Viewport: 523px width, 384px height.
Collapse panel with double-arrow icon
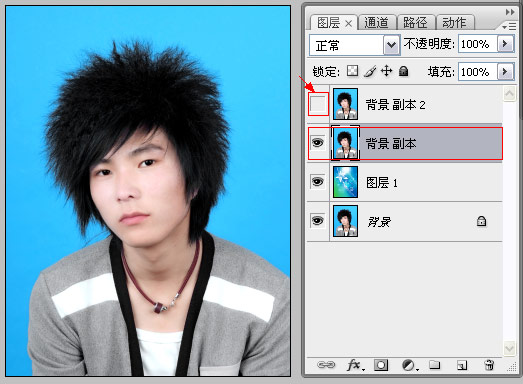[510, 12]
